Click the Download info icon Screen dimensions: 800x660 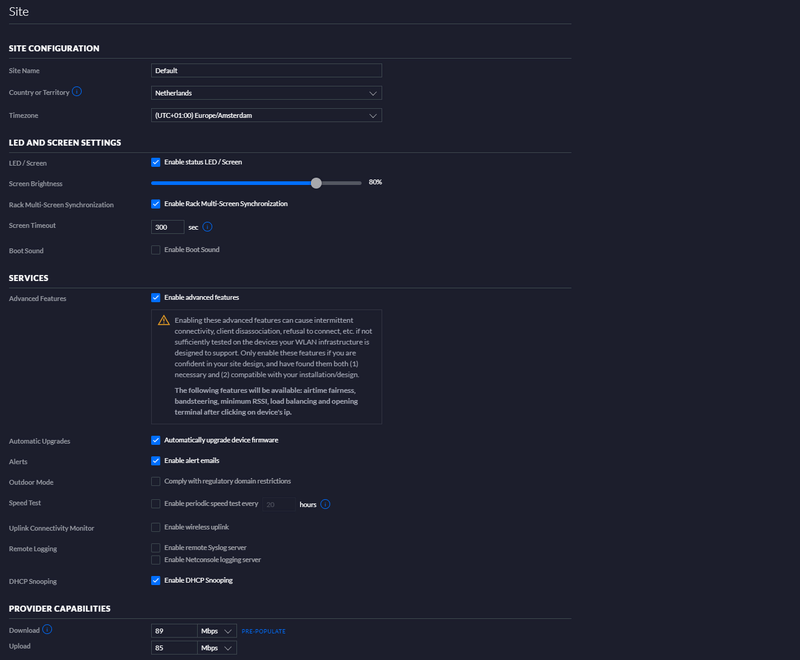point(47,630)
